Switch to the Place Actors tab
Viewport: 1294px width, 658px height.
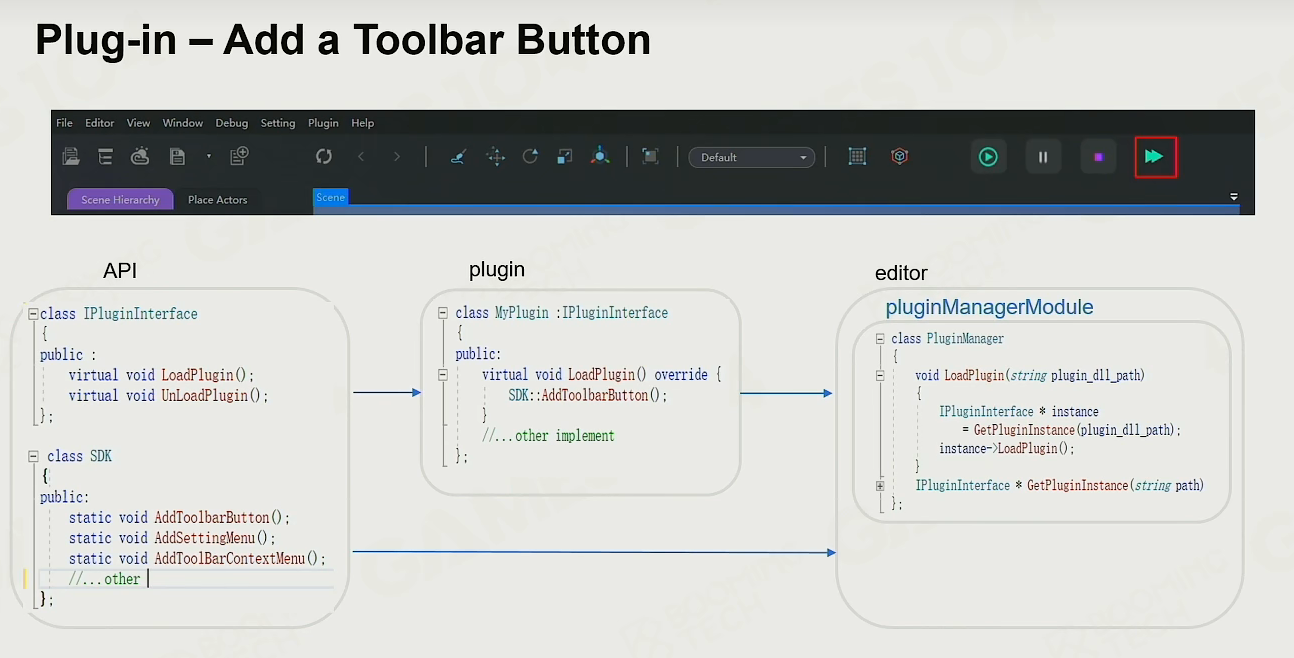coord(217,200)
